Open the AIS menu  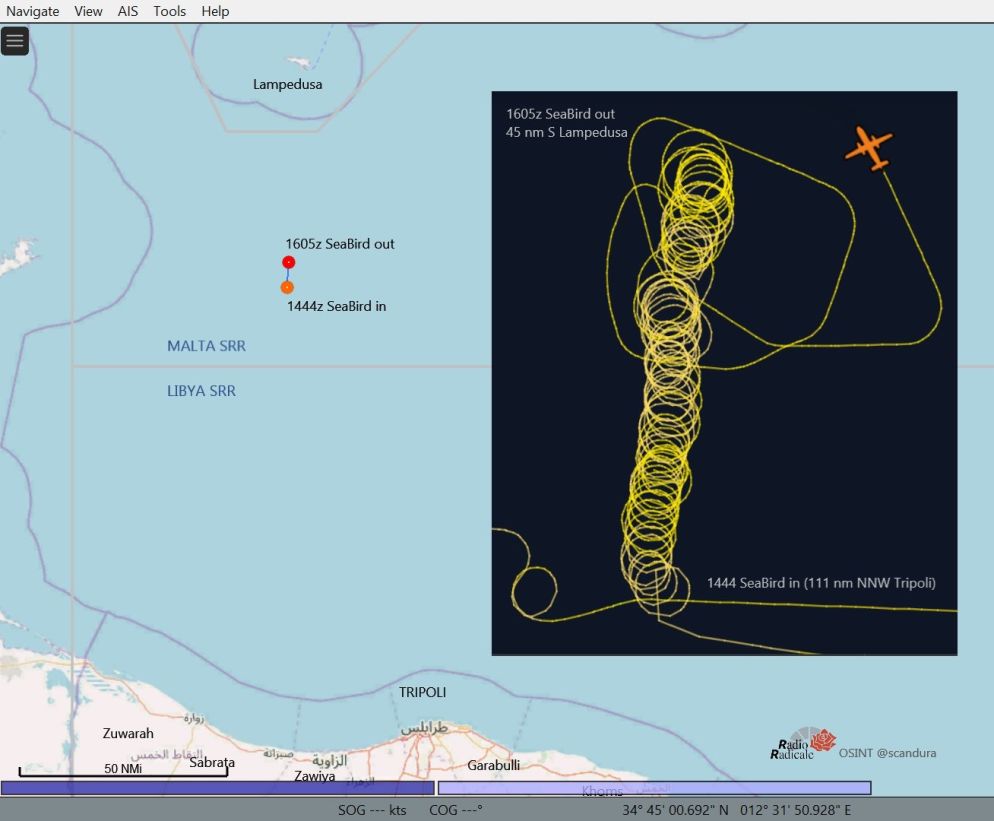click(127, 11)
